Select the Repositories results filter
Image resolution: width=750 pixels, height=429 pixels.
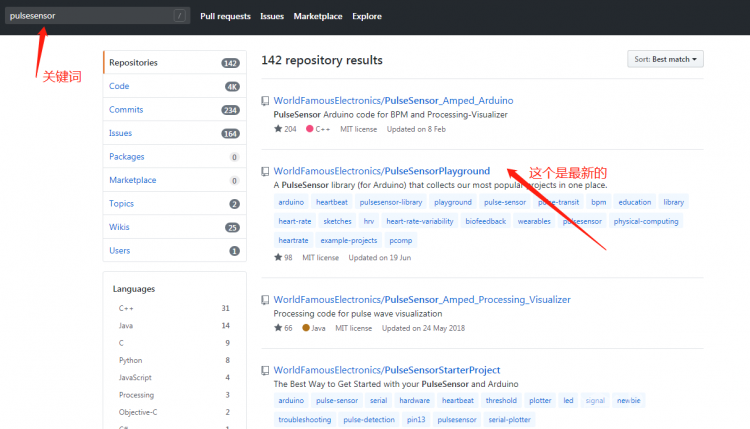(x=175, y=63)
